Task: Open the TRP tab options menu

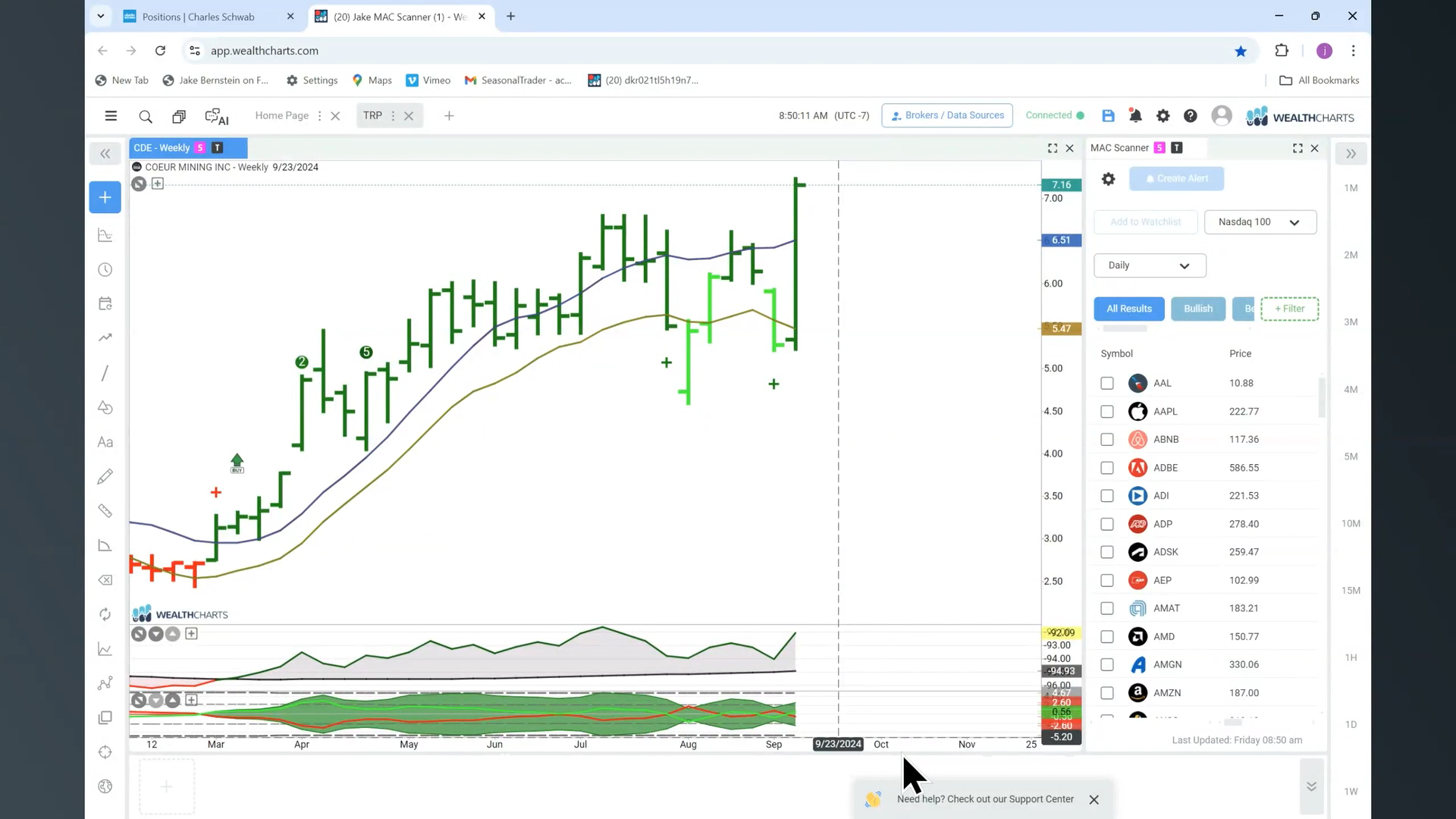Action: [x=393, y=116]
